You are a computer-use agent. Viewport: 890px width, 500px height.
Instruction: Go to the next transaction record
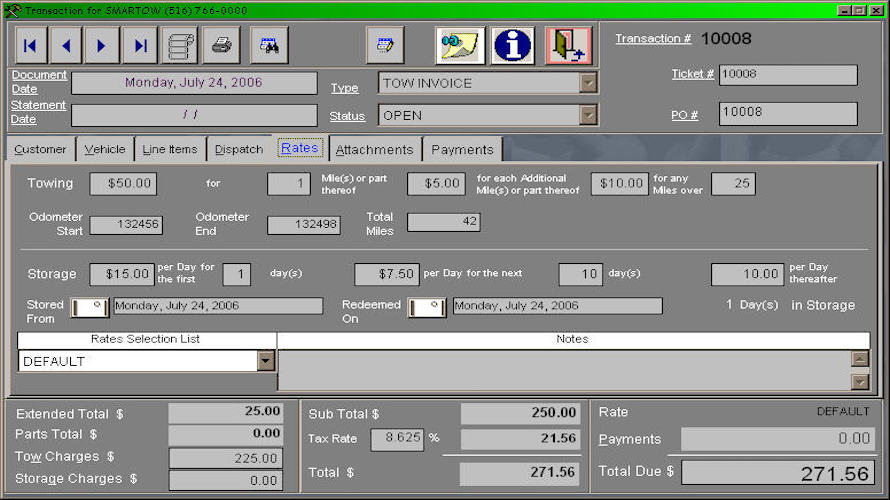(102, 45)
